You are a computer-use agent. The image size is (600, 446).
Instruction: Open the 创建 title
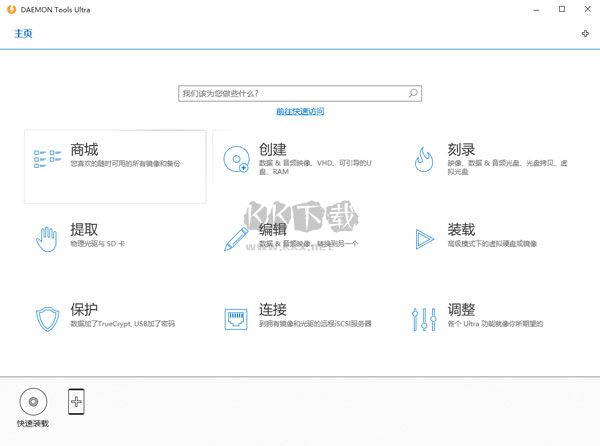(x=273, y=149)
